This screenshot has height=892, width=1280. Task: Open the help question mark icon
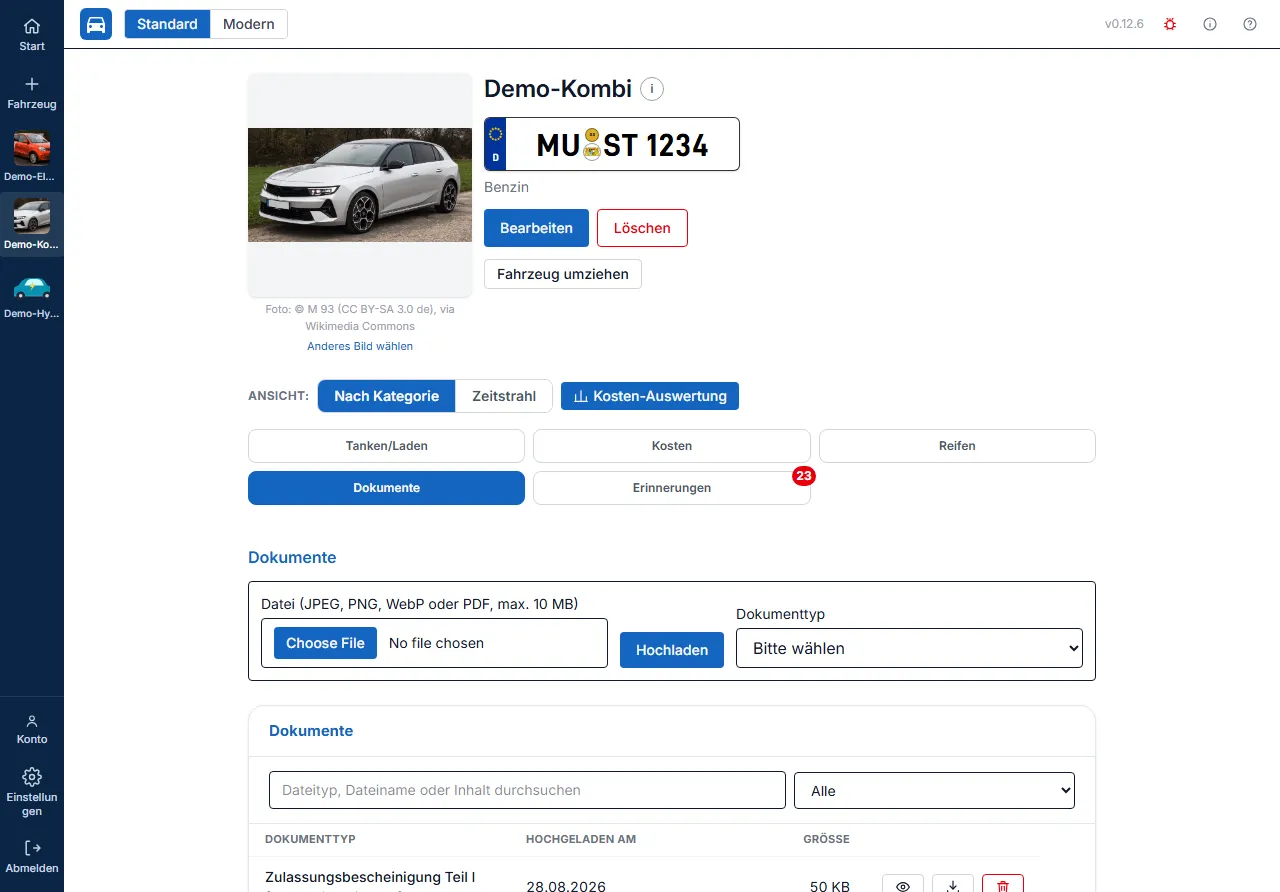click(x=1250, y=24)
